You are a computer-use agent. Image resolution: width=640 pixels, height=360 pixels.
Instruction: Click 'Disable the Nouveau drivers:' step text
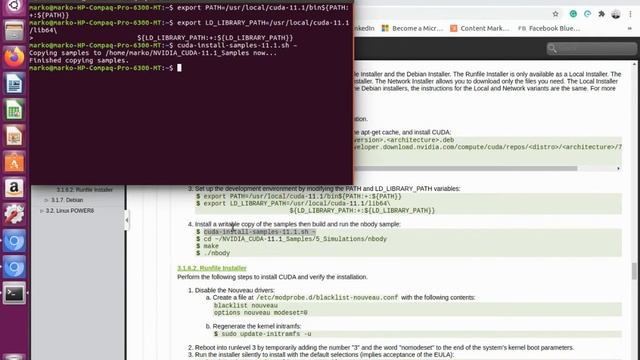tap(235, 290)
